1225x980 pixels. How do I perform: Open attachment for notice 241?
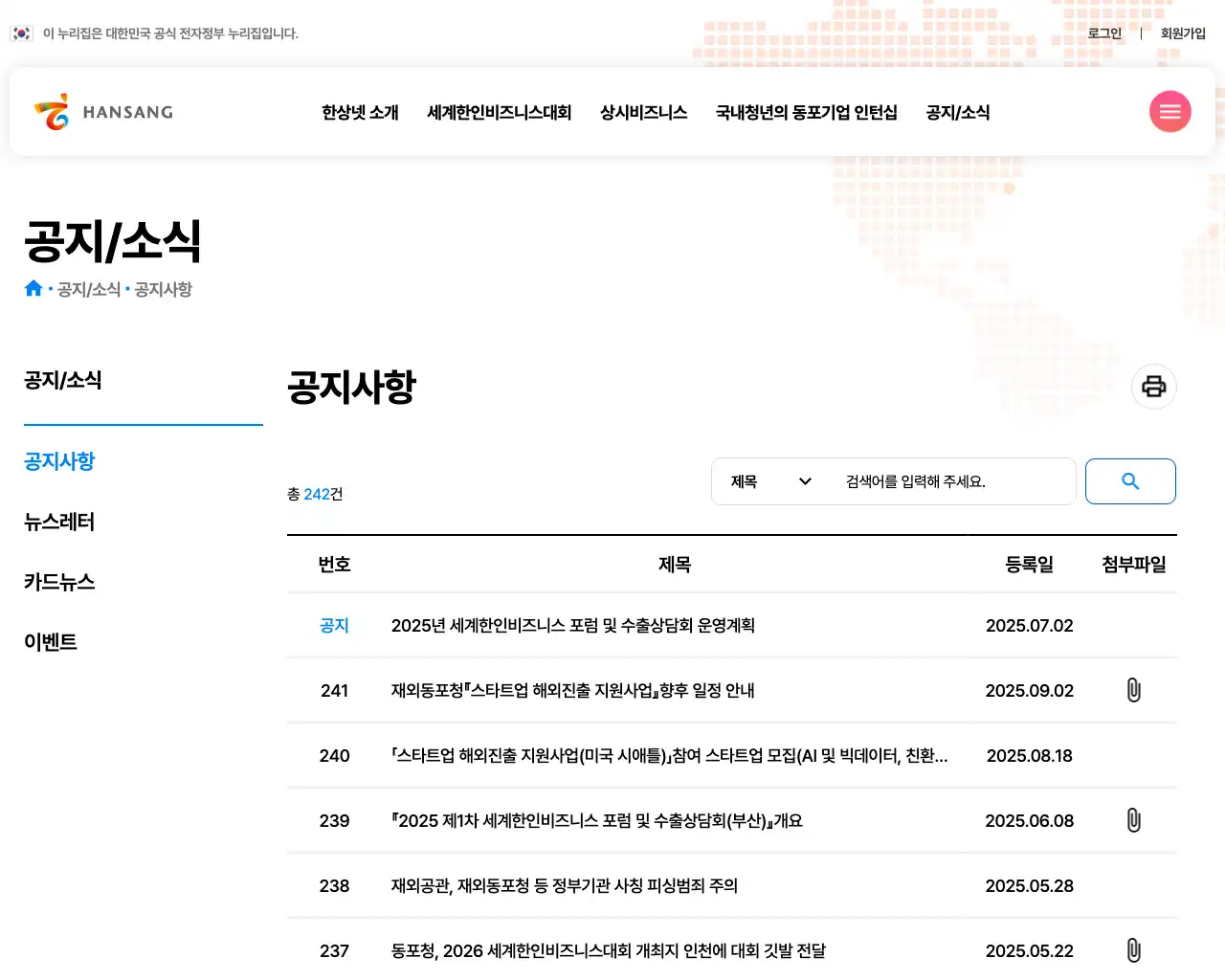pos(1134,690)
